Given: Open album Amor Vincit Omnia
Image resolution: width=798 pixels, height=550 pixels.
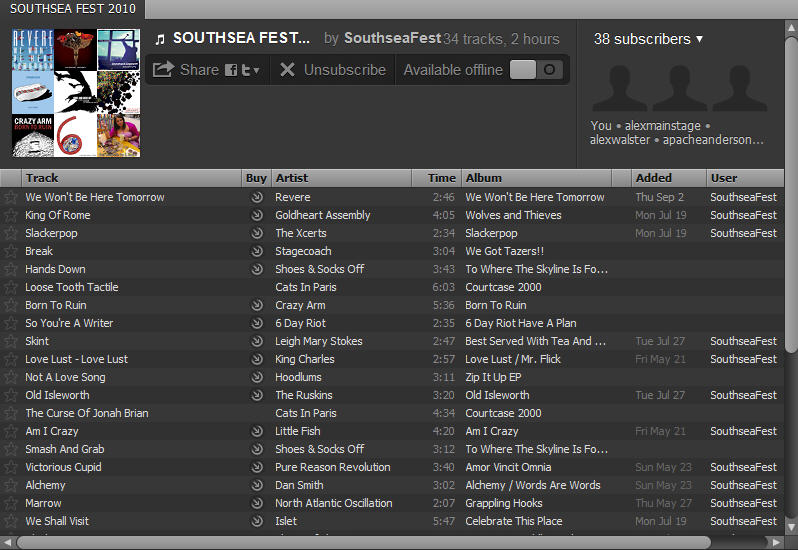Looking at the screenshot, I should [508, 467].
